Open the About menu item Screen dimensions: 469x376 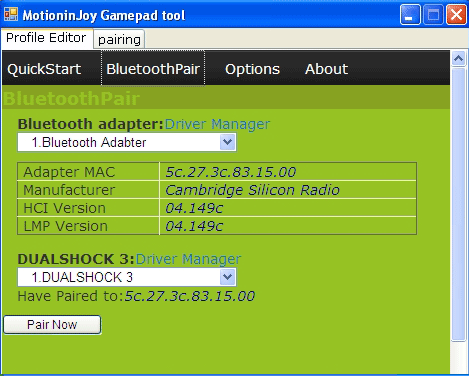coord(326,69)
